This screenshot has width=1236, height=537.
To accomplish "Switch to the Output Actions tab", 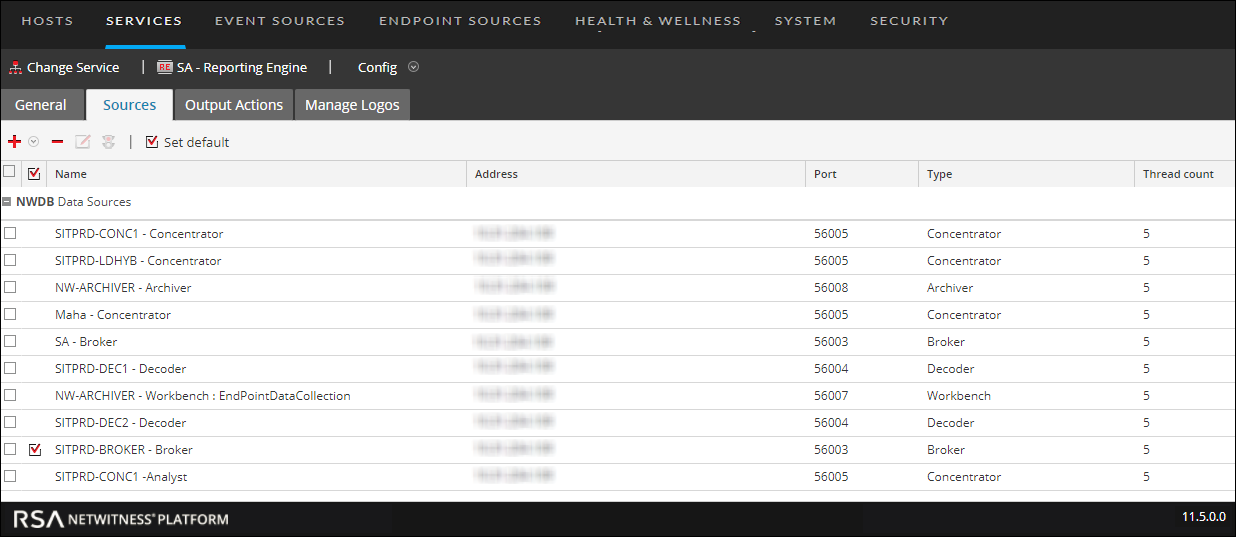I will click(234, 105).
